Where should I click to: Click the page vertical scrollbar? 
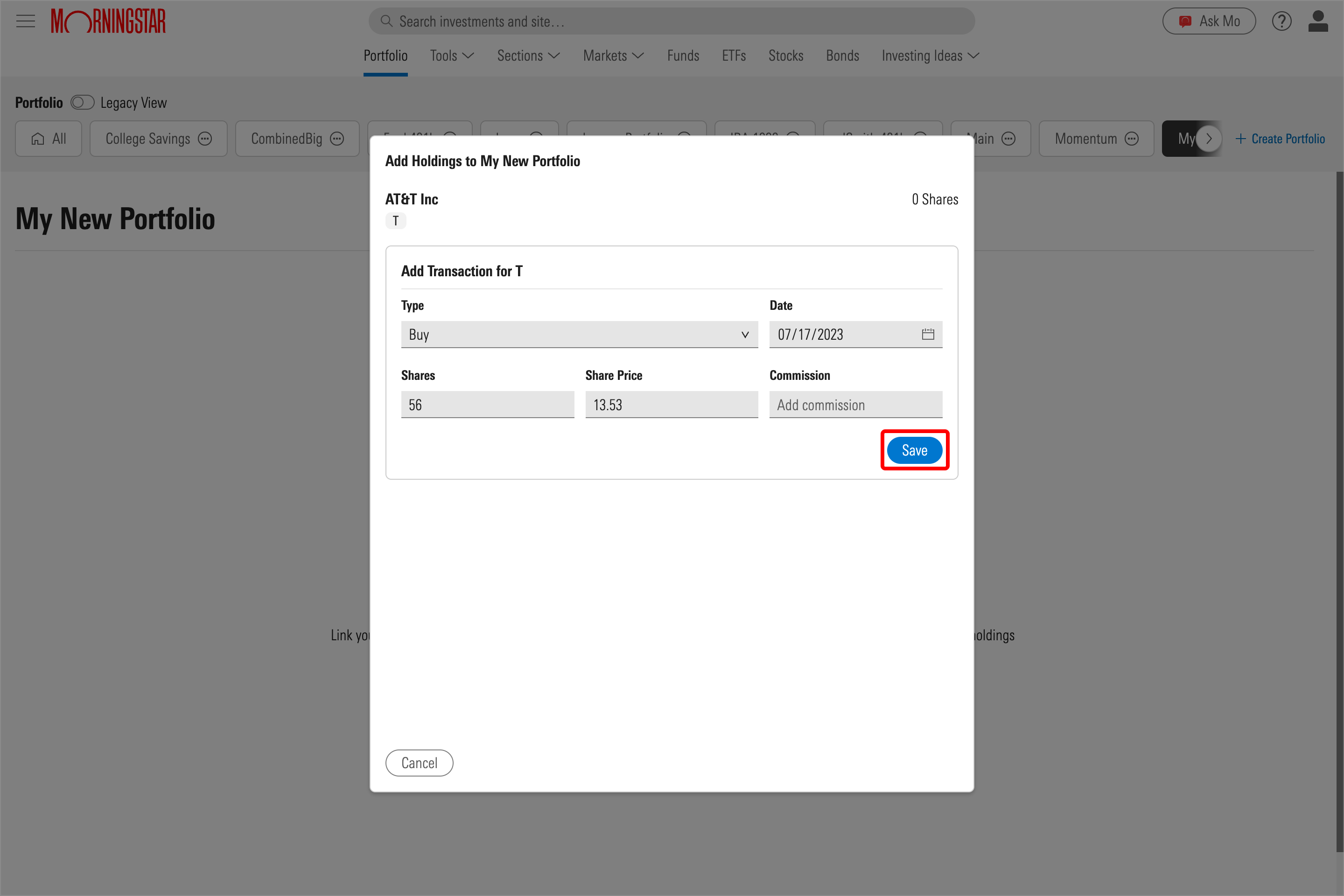[x=1339, y=511]
